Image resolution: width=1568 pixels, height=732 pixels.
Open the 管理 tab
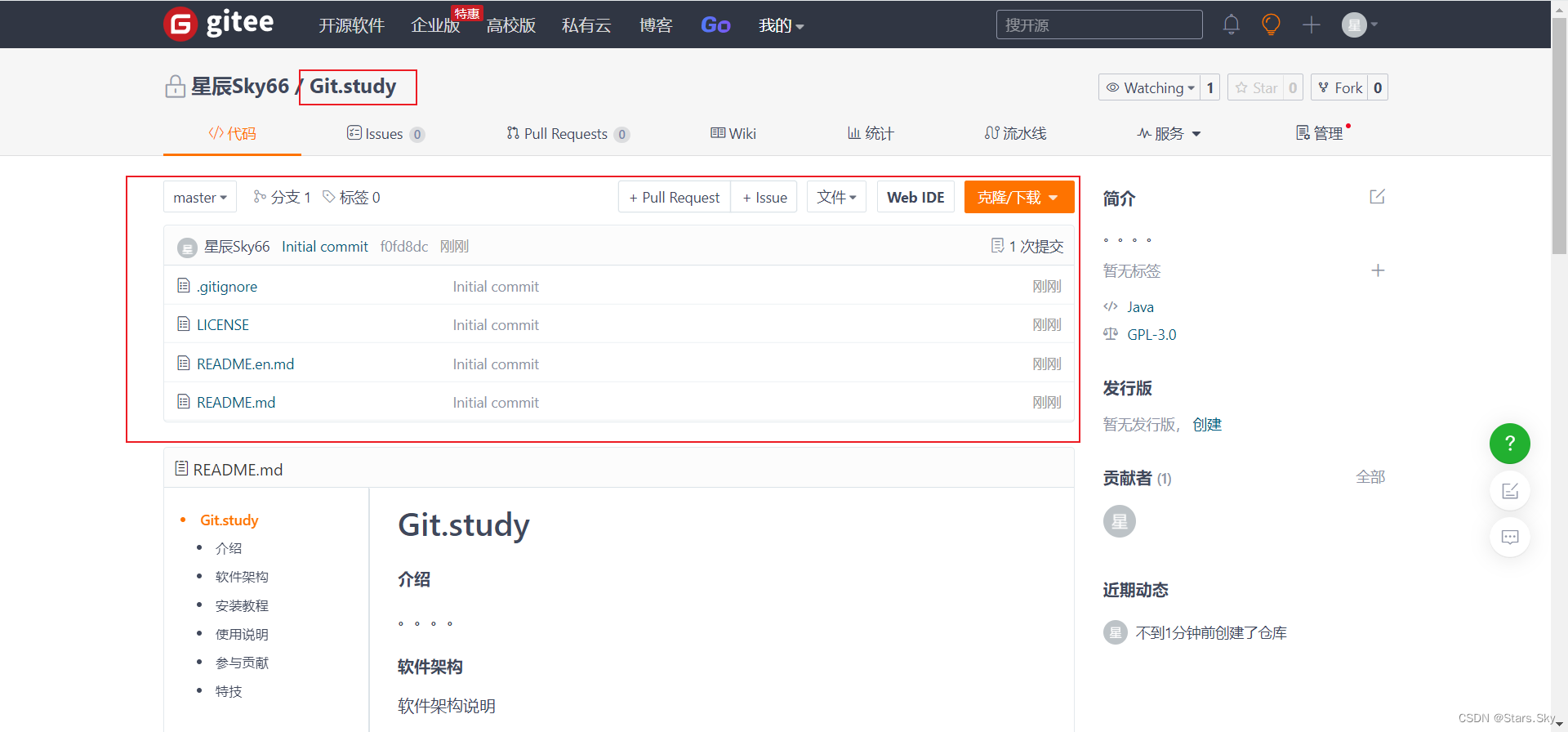point(1320,133)
